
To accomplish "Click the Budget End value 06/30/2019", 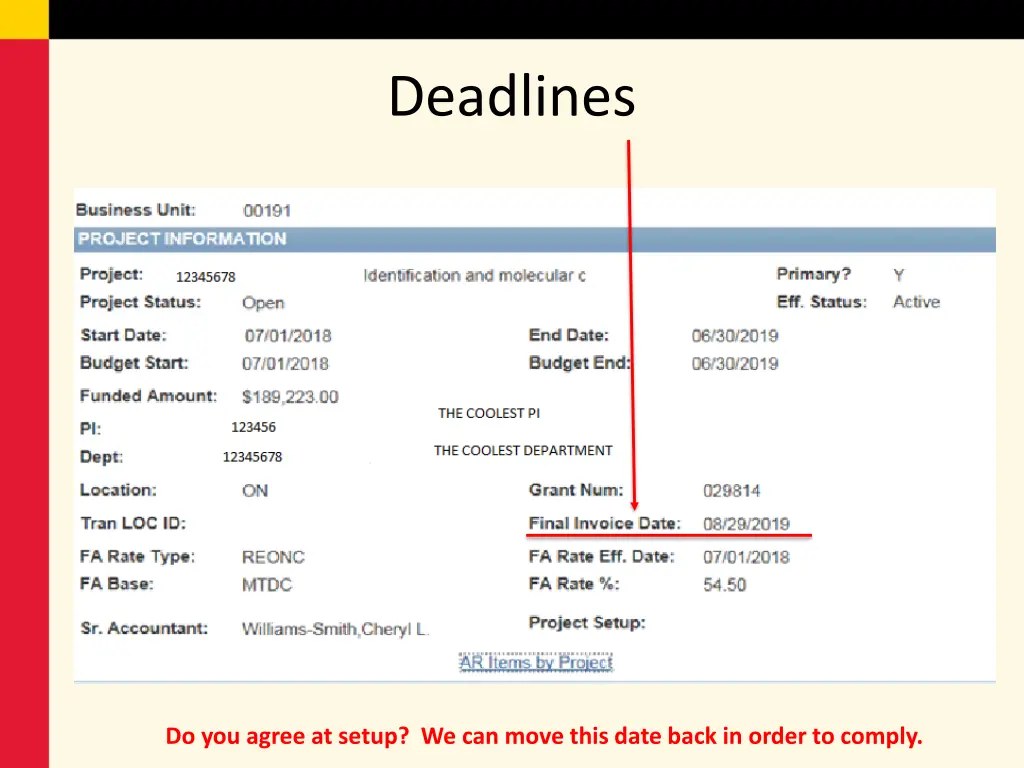I will click(735, 364).
